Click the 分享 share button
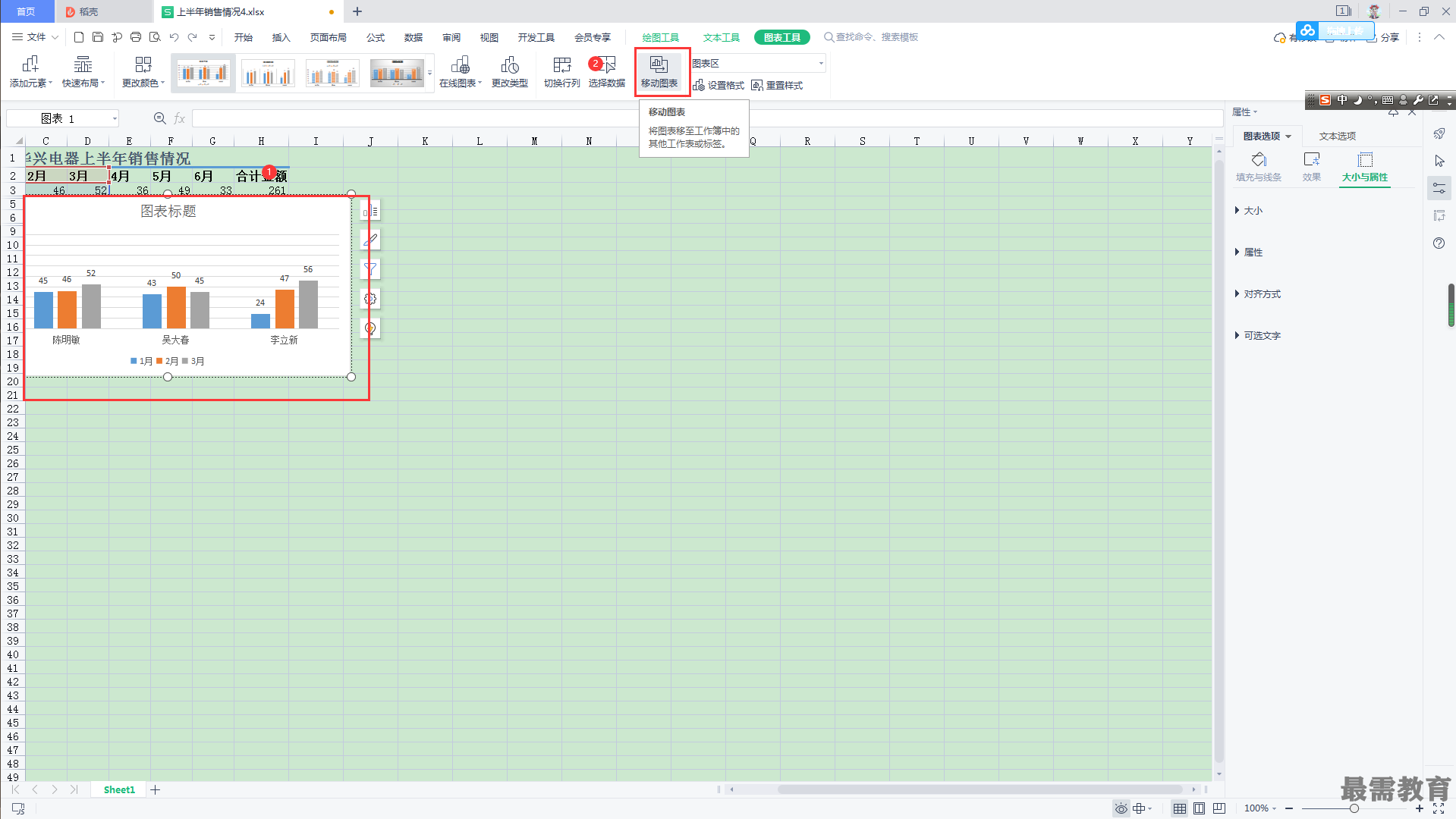 pyautogui.click(x=1383, y=37)
